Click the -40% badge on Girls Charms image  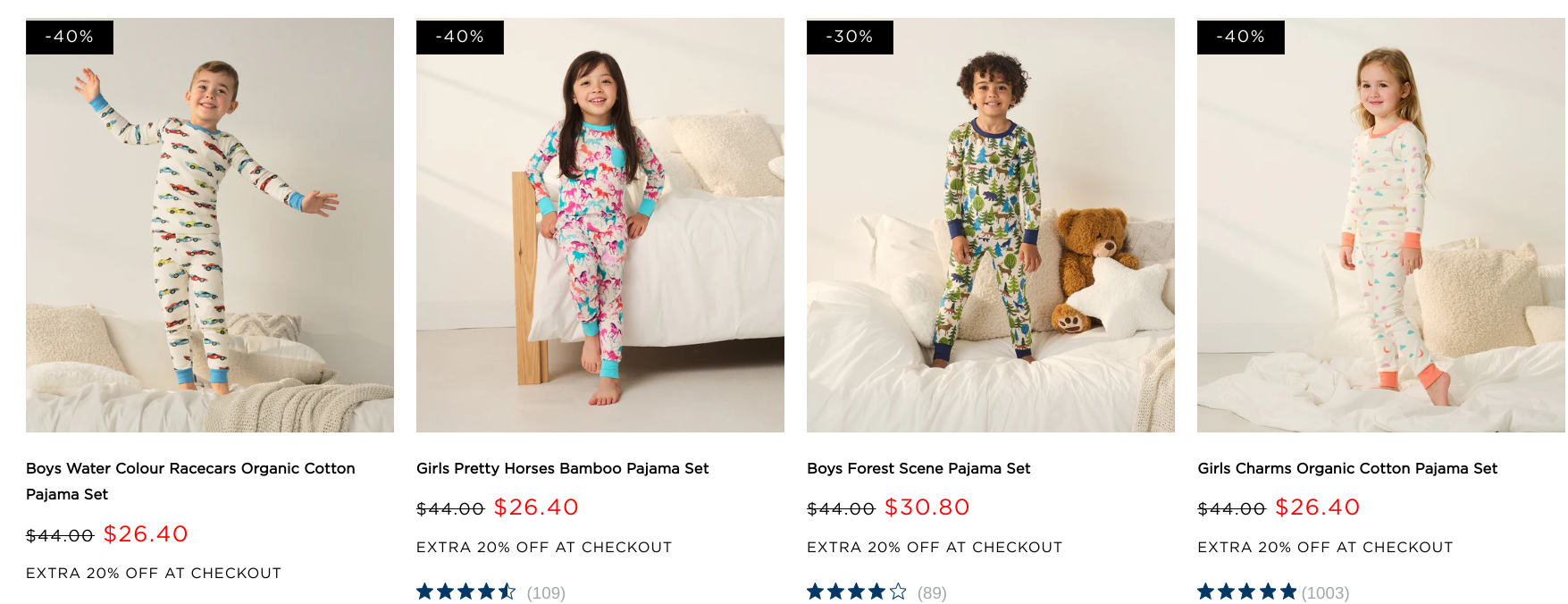click(1241, 37)
